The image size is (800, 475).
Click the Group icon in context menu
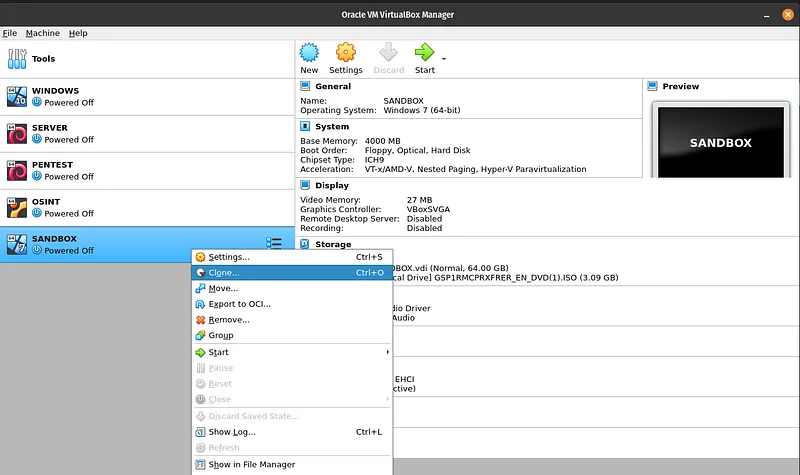pos(201,335)
